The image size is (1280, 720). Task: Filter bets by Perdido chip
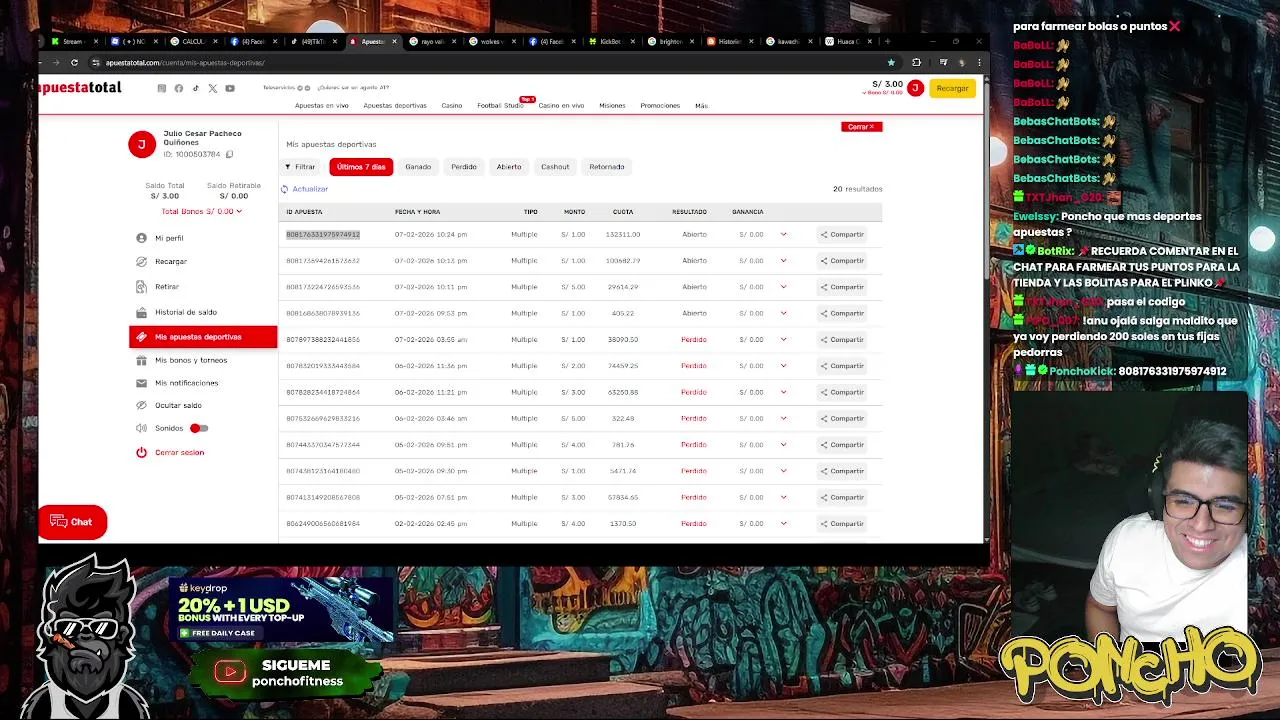click(464, 167)
